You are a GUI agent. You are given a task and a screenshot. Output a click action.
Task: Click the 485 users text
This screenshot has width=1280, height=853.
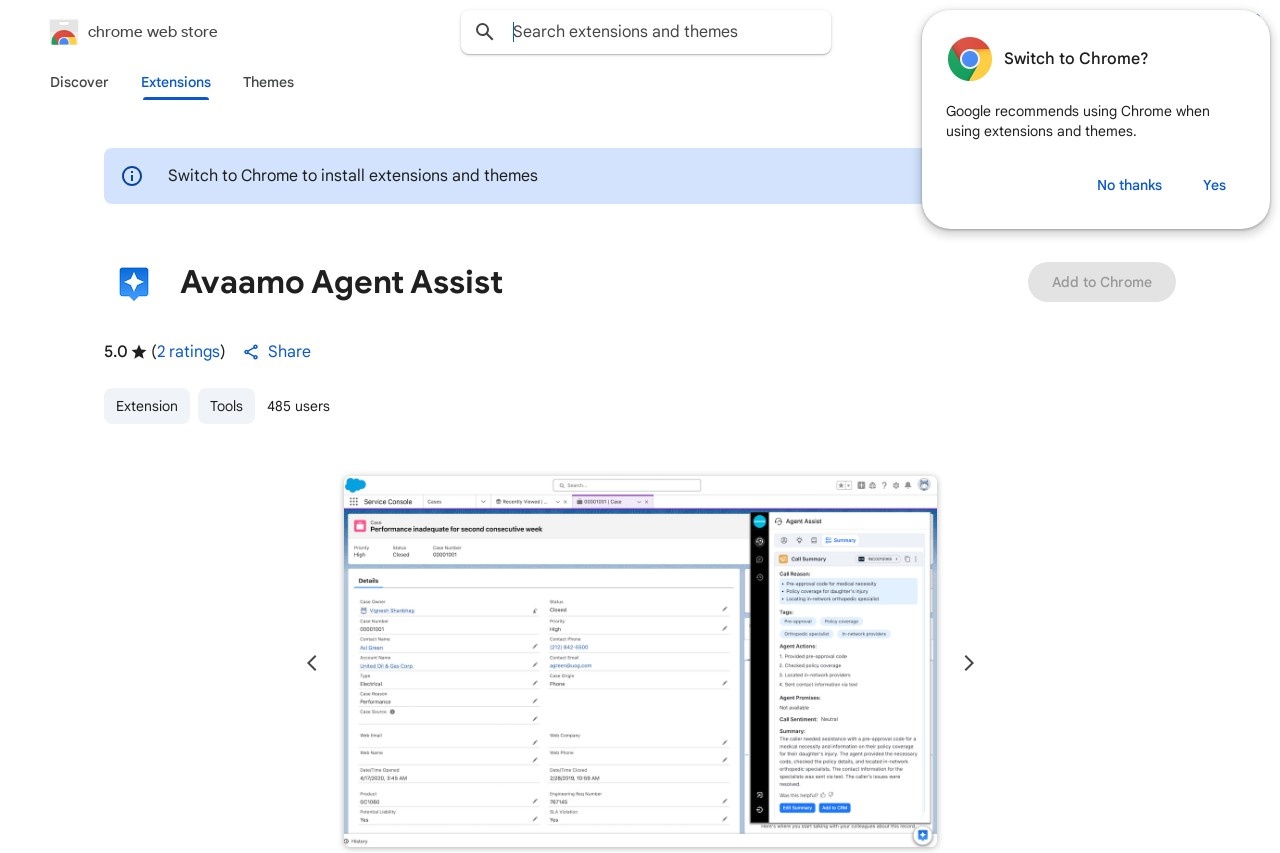pyautogui.click(x=298, y=406)
